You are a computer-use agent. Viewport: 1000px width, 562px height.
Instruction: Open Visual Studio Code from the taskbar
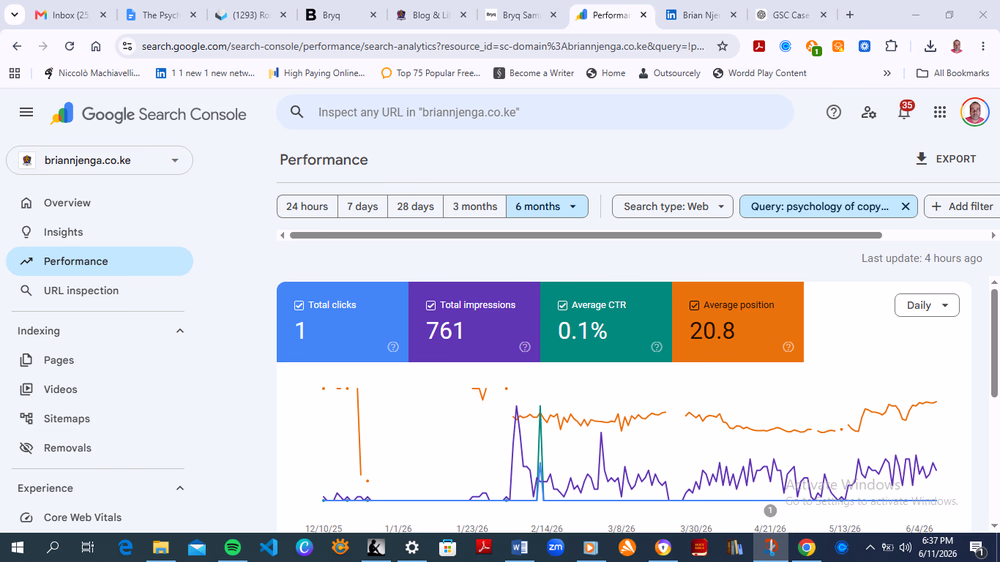coord(268,547)
